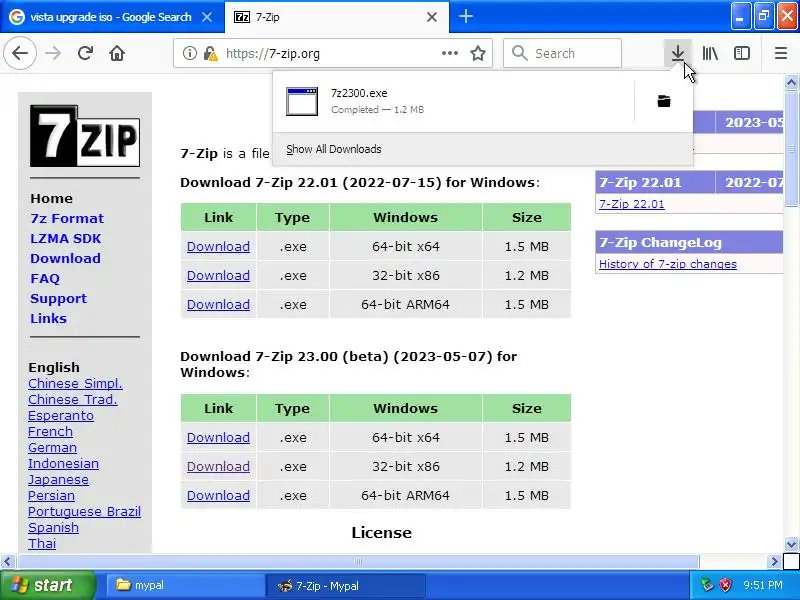This screenshot has width=800, height=600.
Task: Switch language to Portuguese Brazil
Action: click(x=84, y=512)
